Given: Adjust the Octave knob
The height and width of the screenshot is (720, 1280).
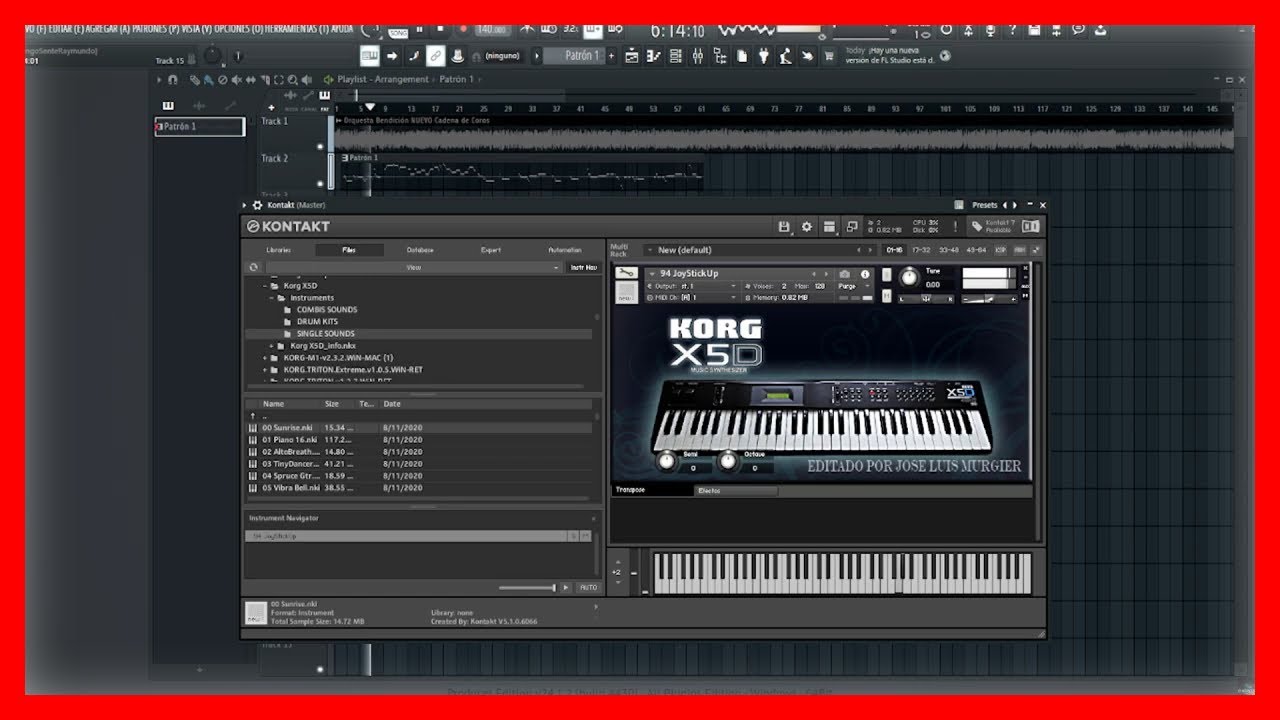Looking at the screenshot, I should click(x=728, y=461).
